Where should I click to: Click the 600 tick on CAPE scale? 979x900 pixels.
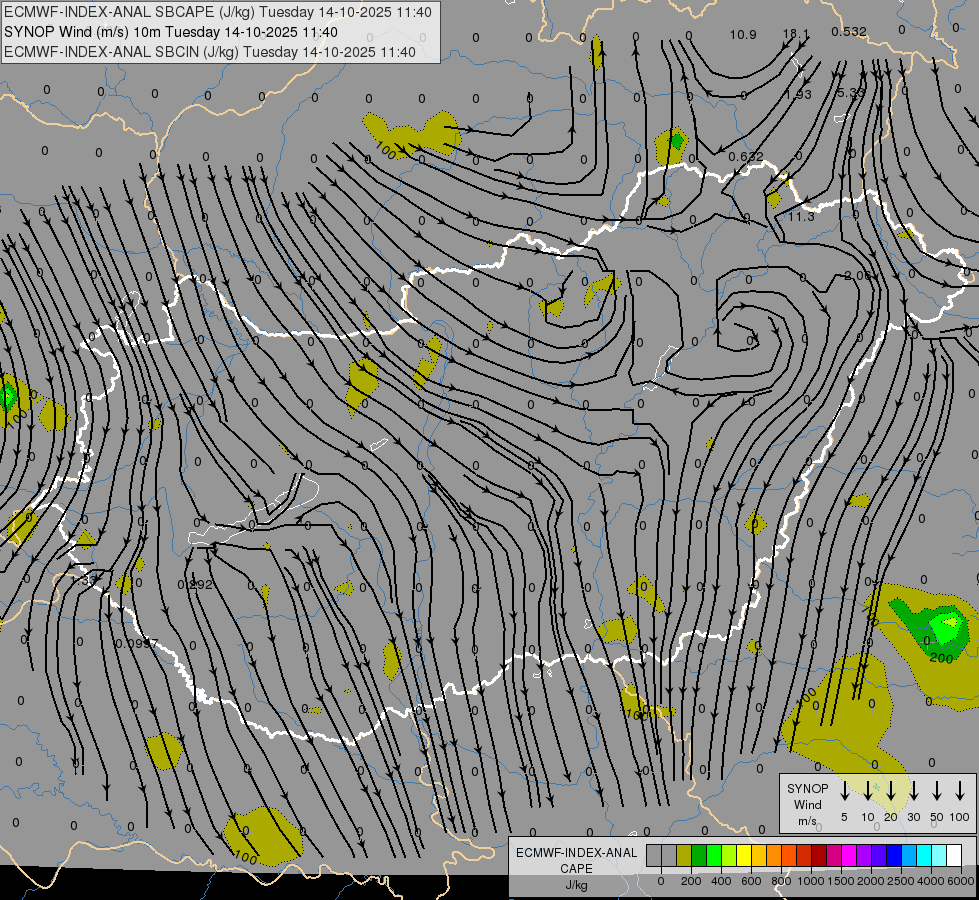[x=751, y=881]
